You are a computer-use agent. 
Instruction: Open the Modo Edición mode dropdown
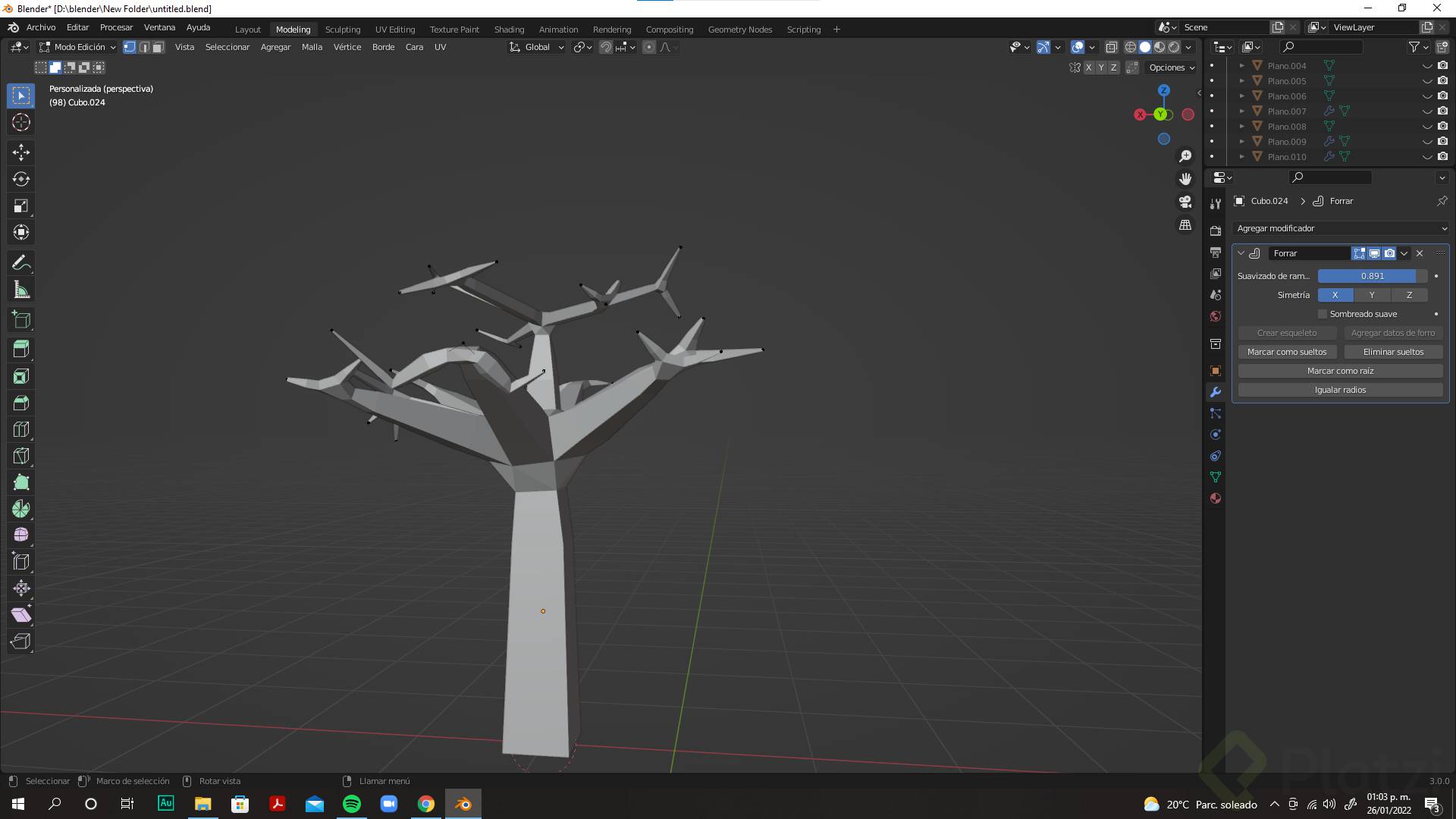(79, 47)
